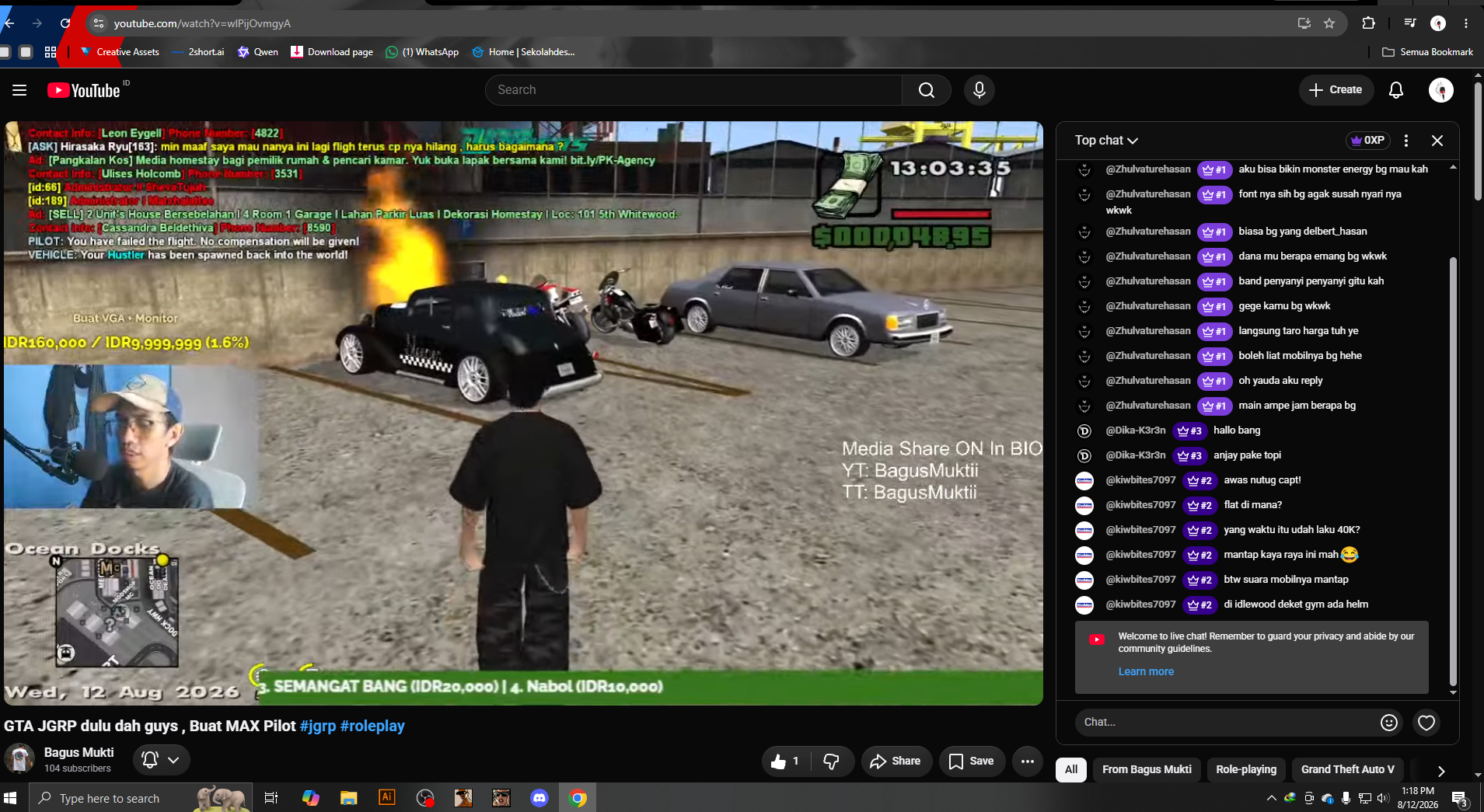Open Download page bookmark

[x=332, y=52]
